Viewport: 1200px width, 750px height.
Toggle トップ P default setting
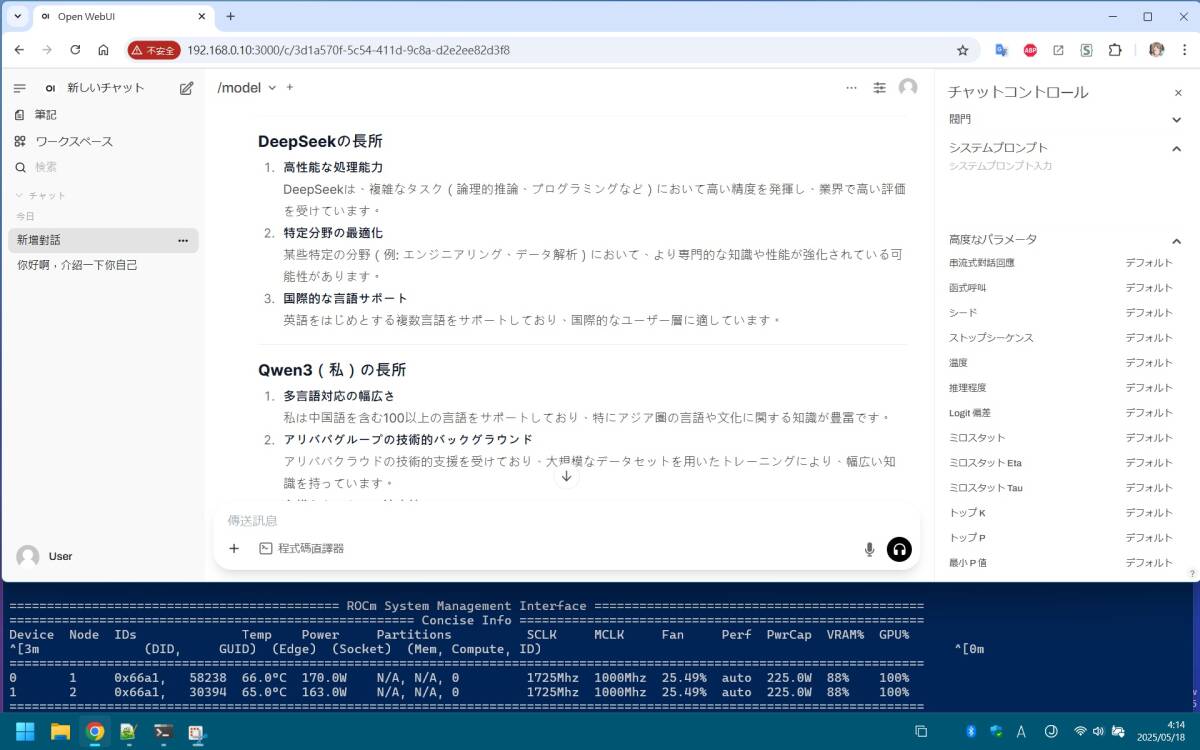click(x=1149, y=538)
